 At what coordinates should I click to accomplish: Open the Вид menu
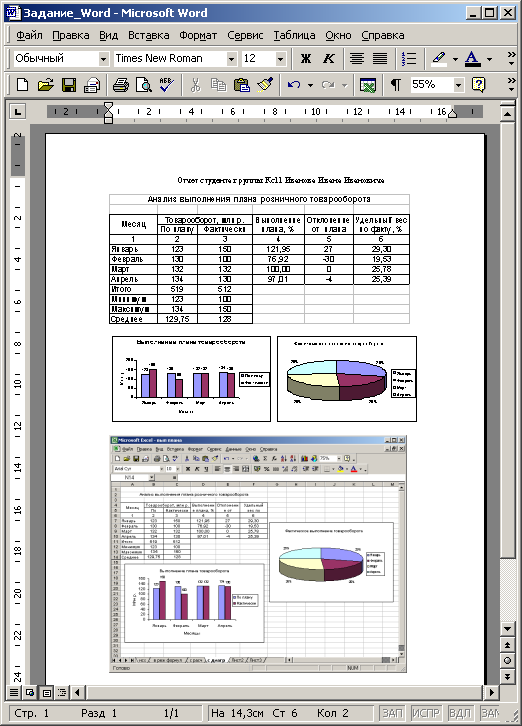pos(108,35)
